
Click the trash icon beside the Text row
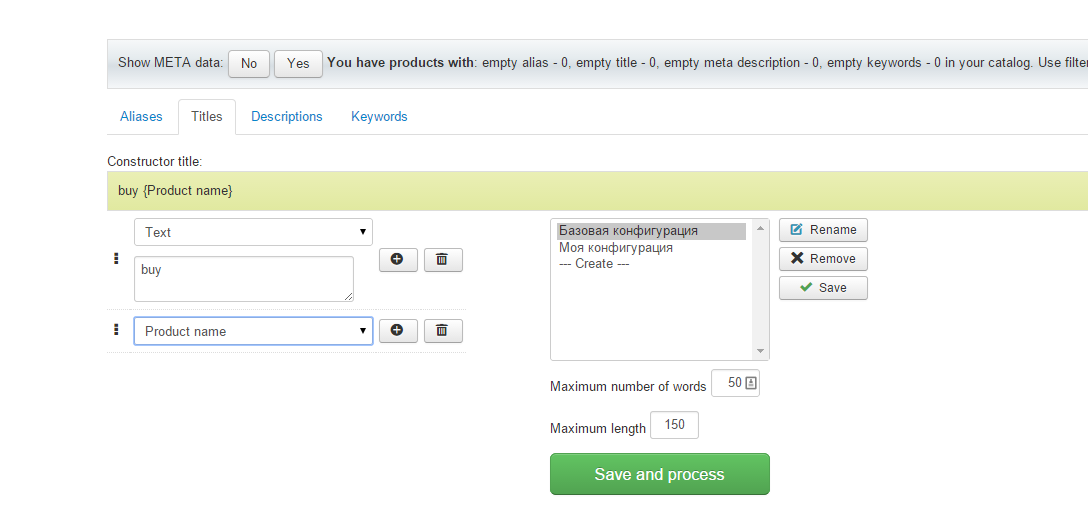click(x=443, y=260)
